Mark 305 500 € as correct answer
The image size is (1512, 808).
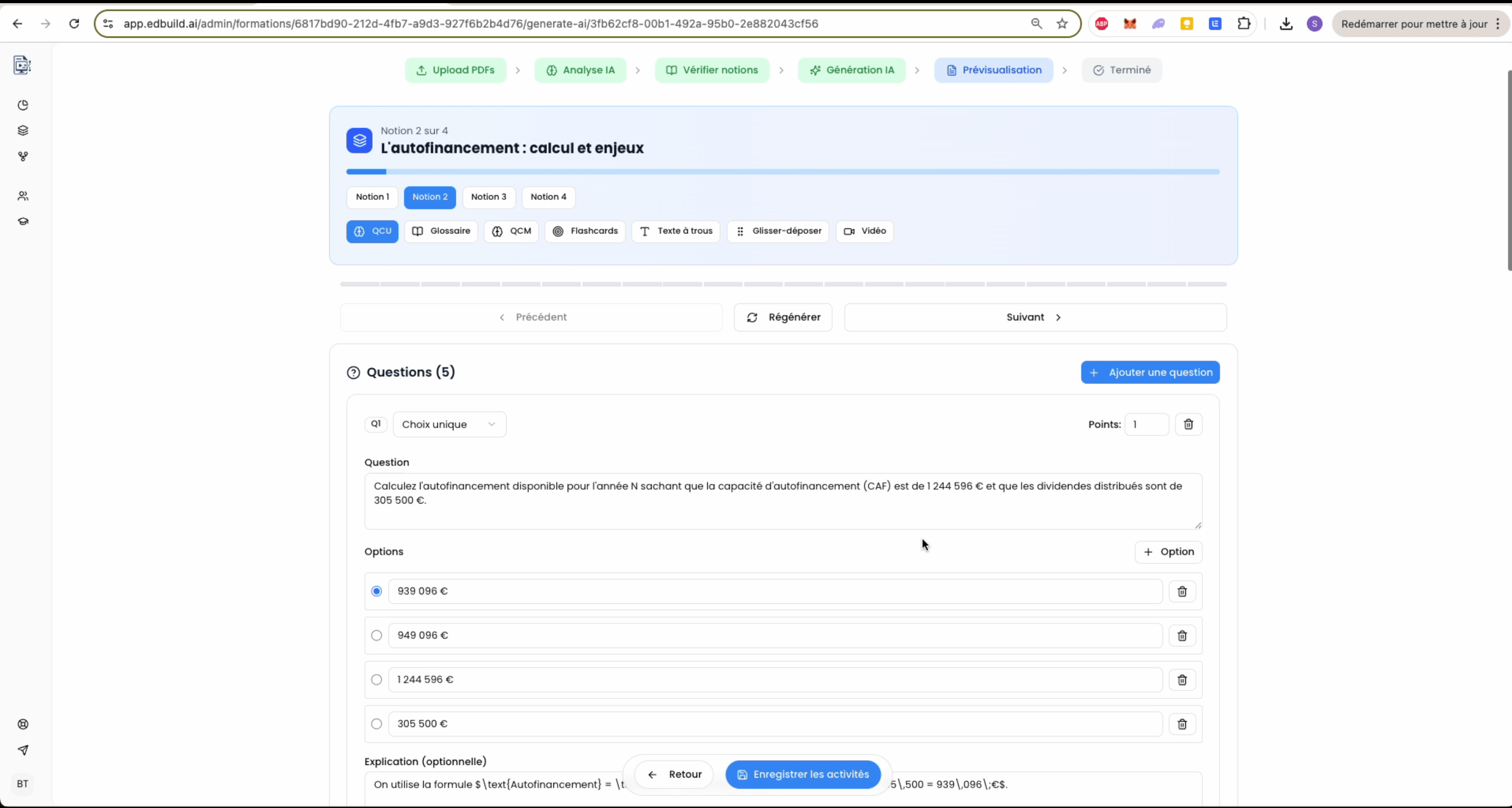[x=377, y=724]
